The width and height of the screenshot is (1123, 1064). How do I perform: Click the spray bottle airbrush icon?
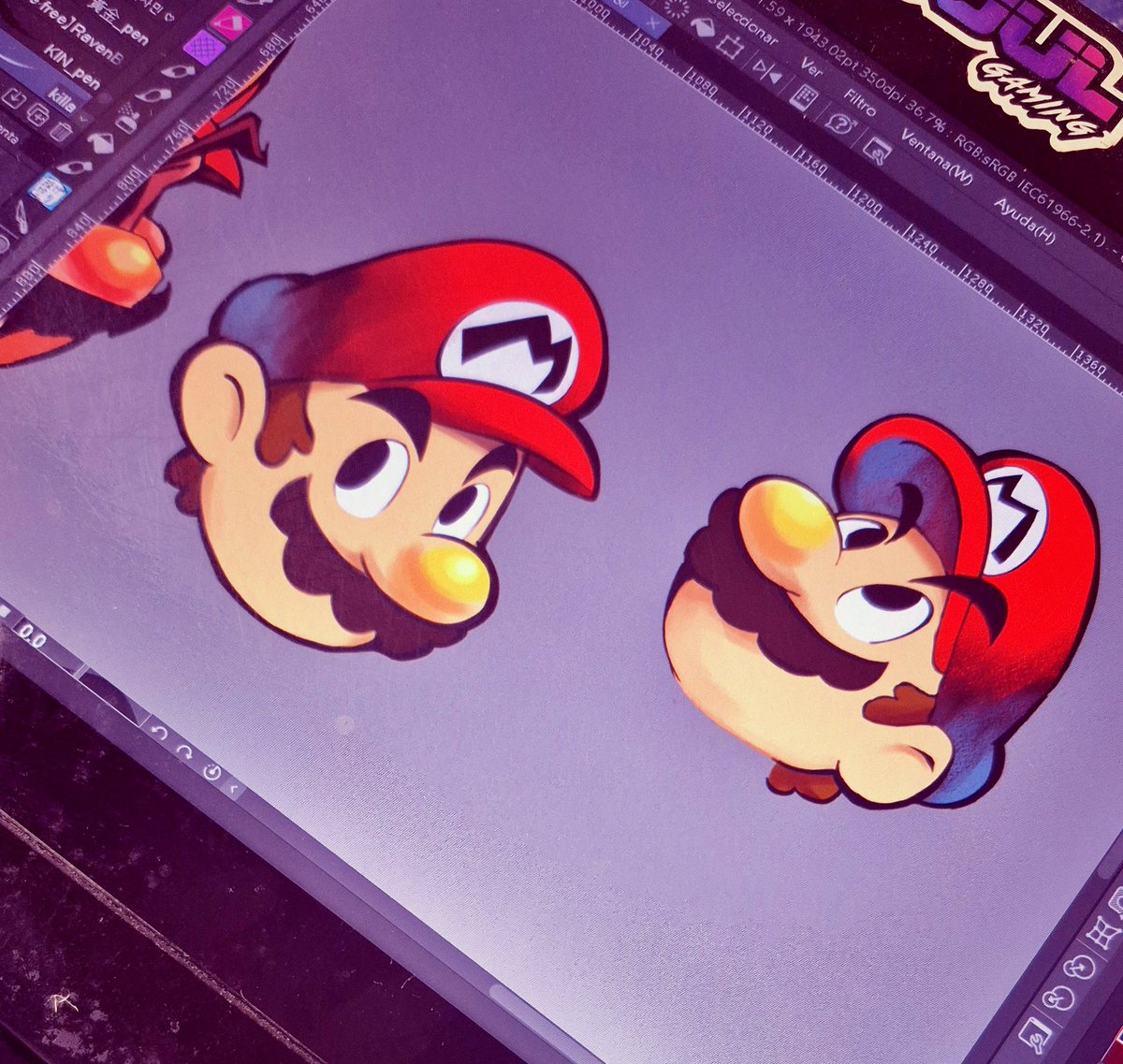[127, 119]
